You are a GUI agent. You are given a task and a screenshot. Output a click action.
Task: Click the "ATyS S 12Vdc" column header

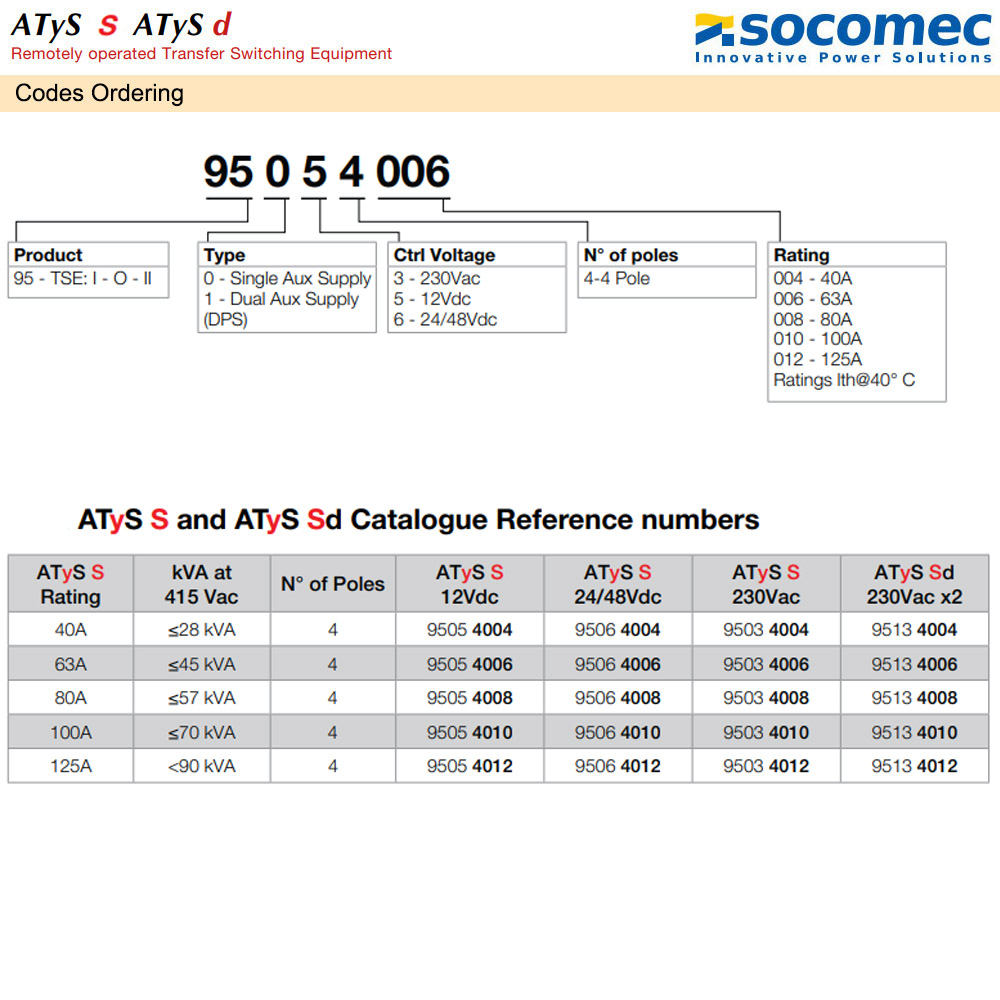469,584
